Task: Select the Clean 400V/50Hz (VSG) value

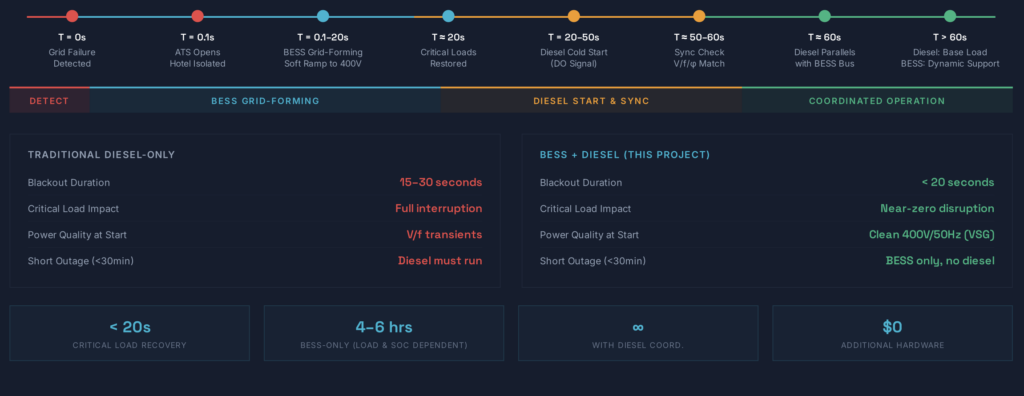Action: point(931,235)
